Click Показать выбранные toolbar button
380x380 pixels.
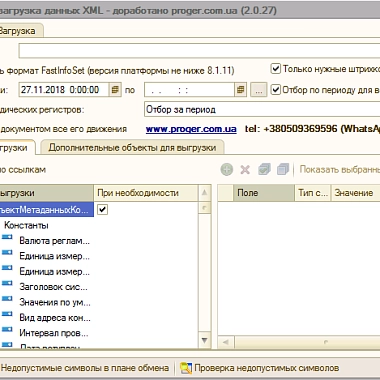[339, 170]
